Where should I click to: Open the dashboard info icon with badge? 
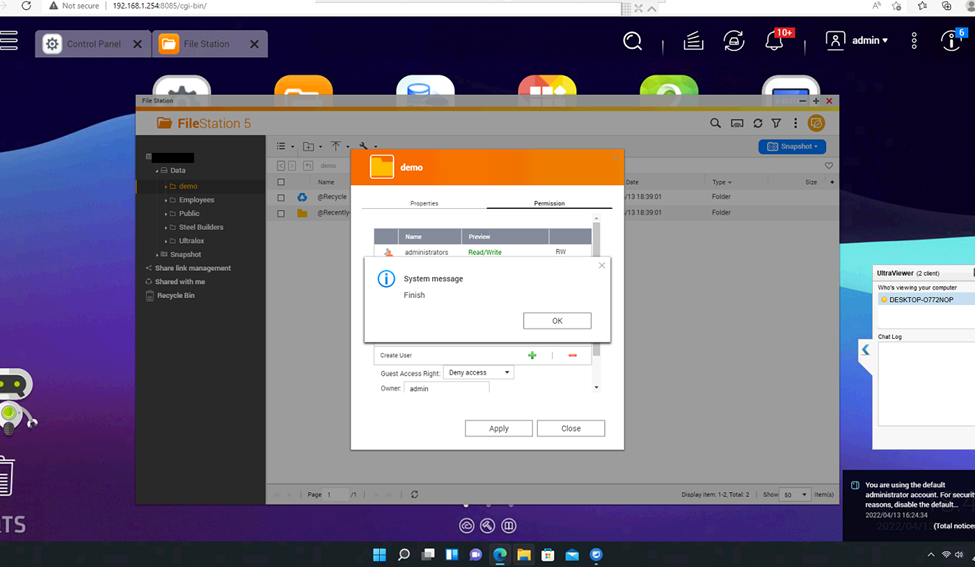pyautogui.click(x=953, y=40)
